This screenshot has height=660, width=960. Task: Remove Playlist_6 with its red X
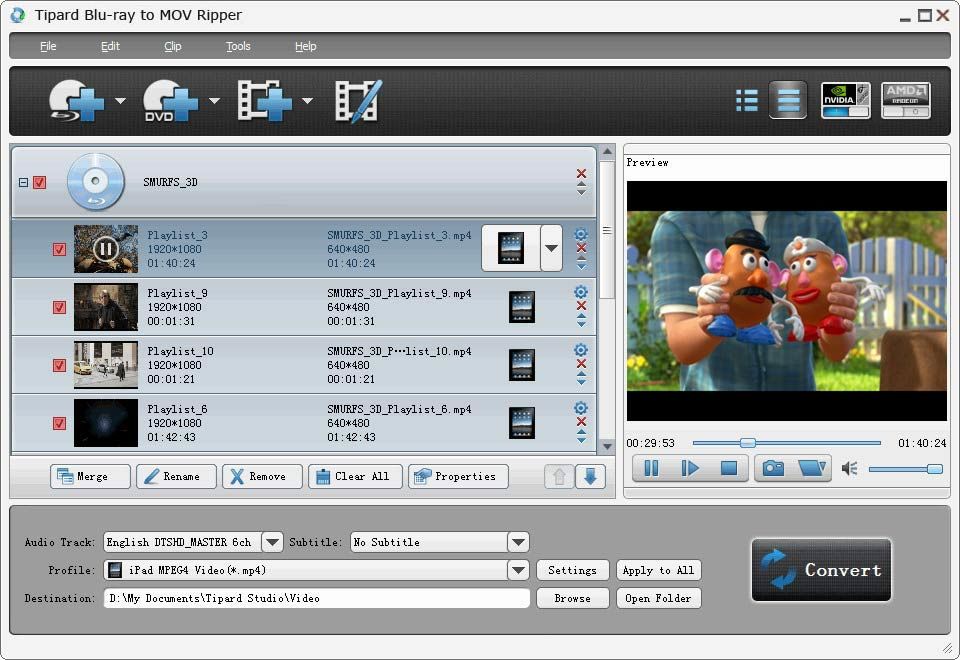581,422
